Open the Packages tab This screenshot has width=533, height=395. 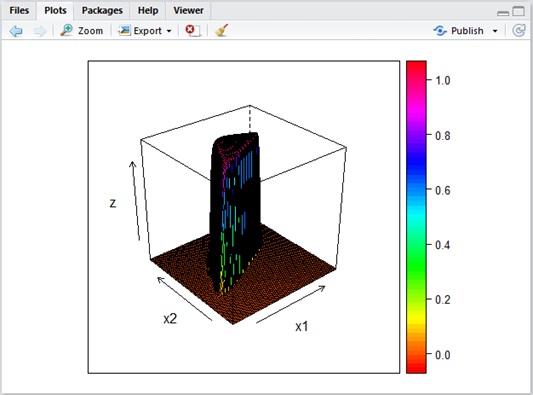click(102, 11)
